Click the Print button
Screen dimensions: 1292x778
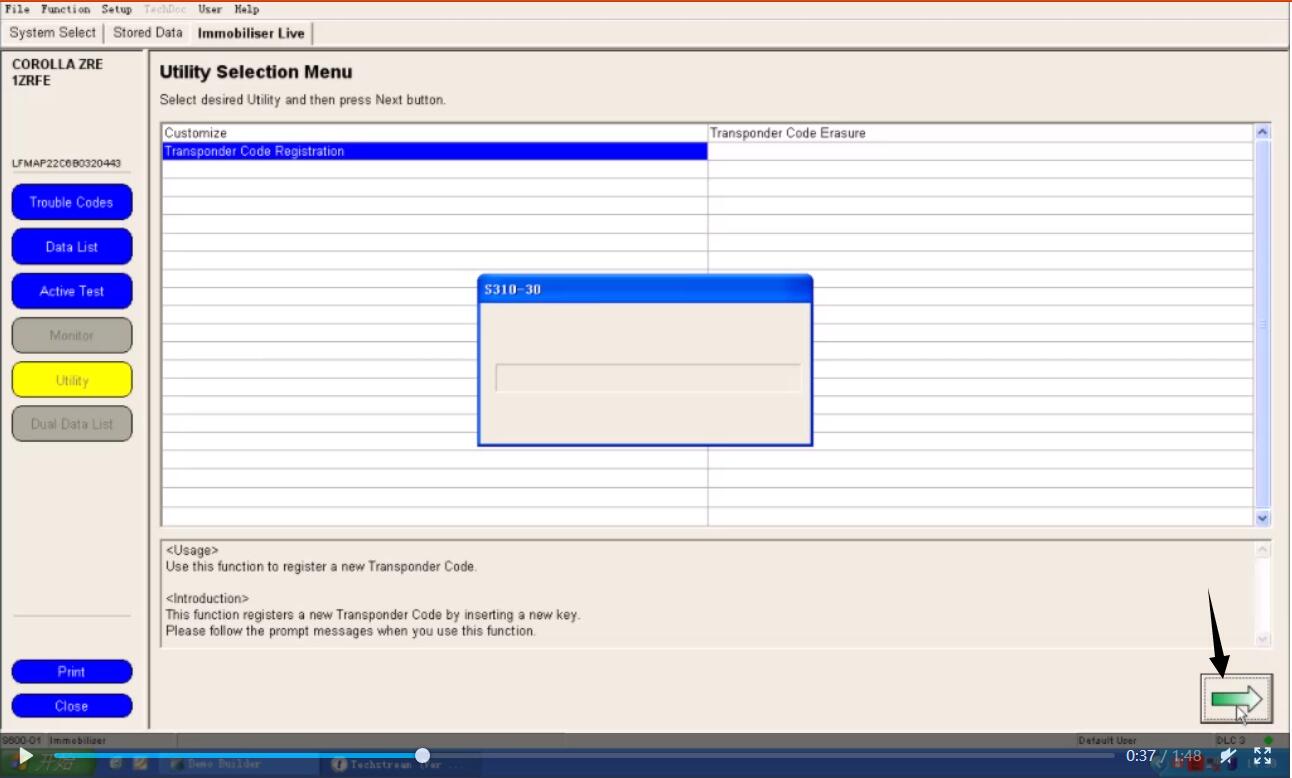pos(72,672)
